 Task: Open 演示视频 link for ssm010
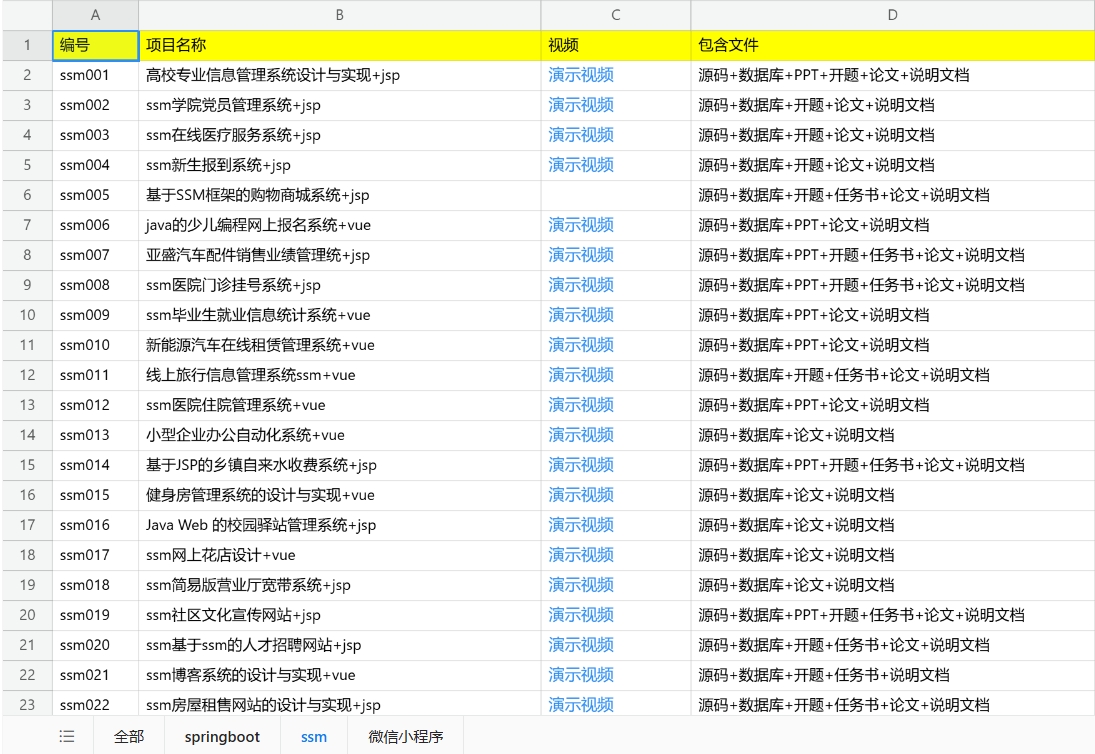point(581,345)
